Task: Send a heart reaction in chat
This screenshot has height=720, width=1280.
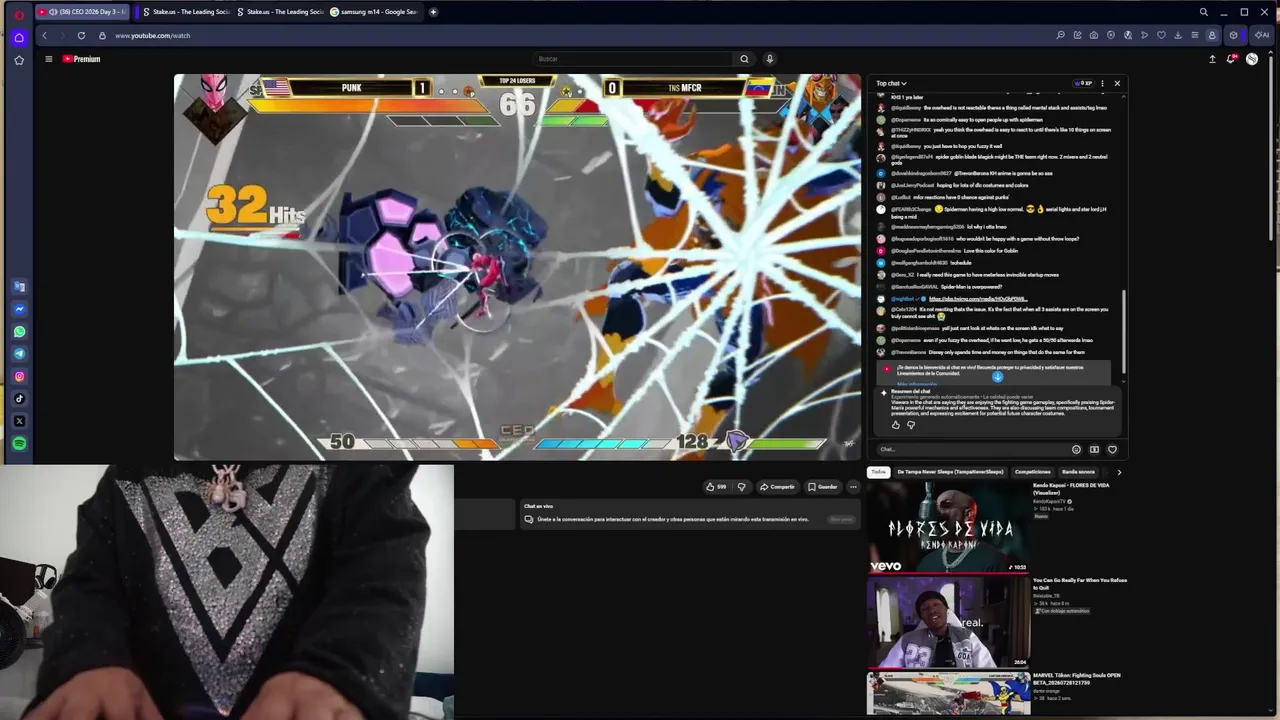Action: point(1112,450)
